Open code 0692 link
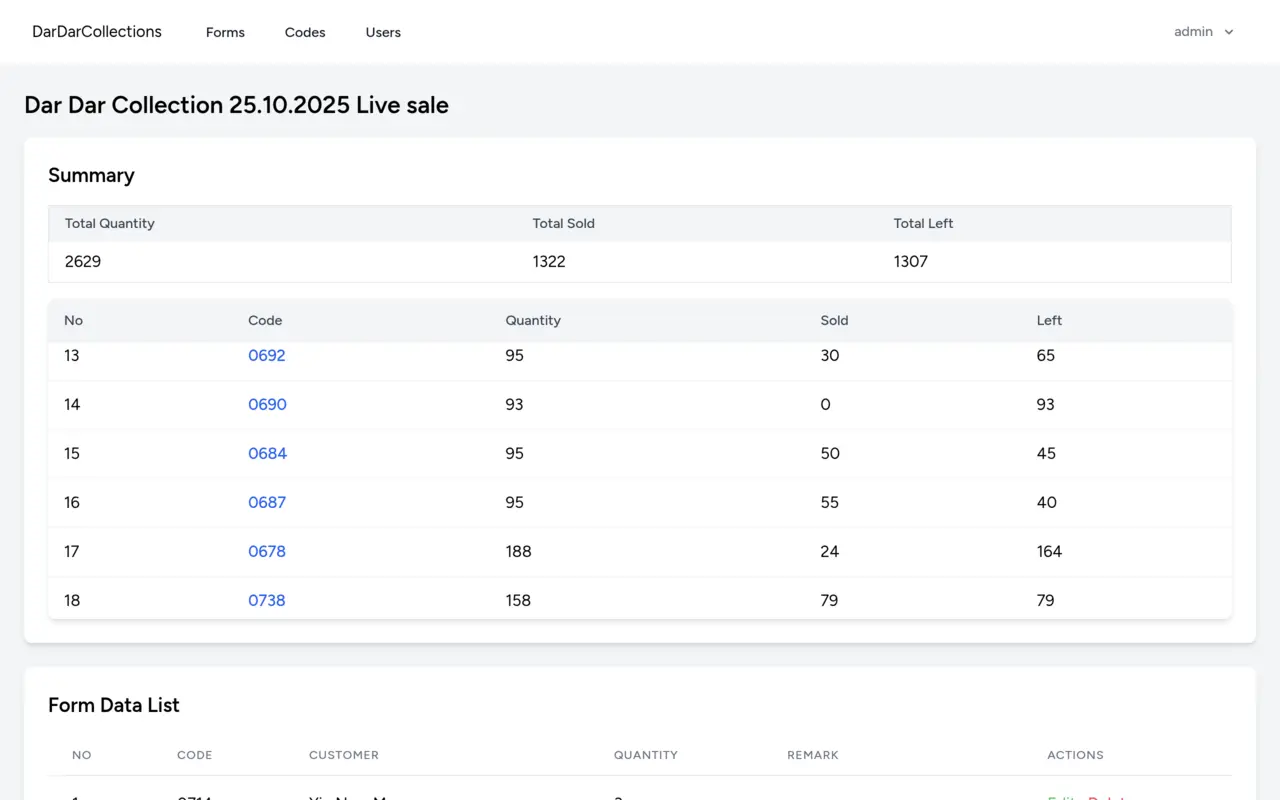This screenshot has height=800, width=1280. click(267, 356)
